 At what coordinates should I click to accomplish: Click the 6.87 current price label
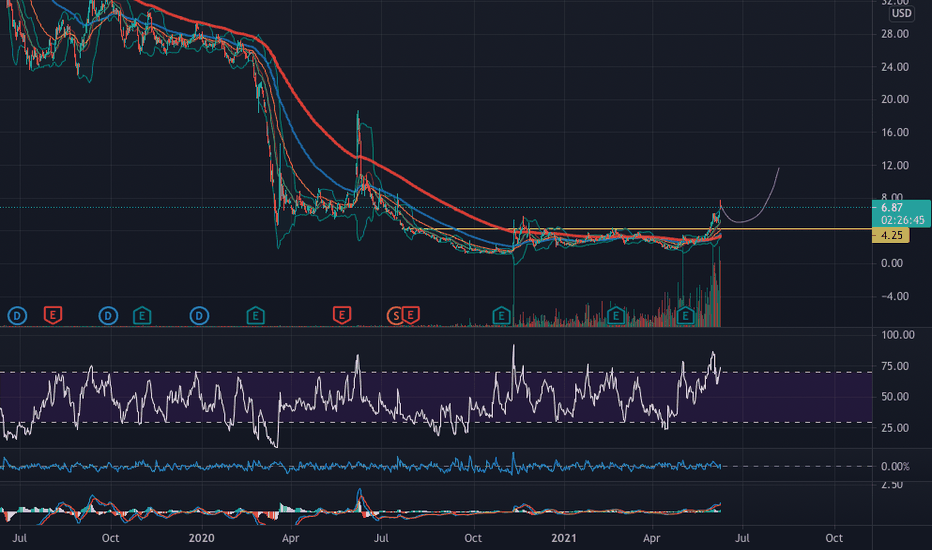(892, 208)
